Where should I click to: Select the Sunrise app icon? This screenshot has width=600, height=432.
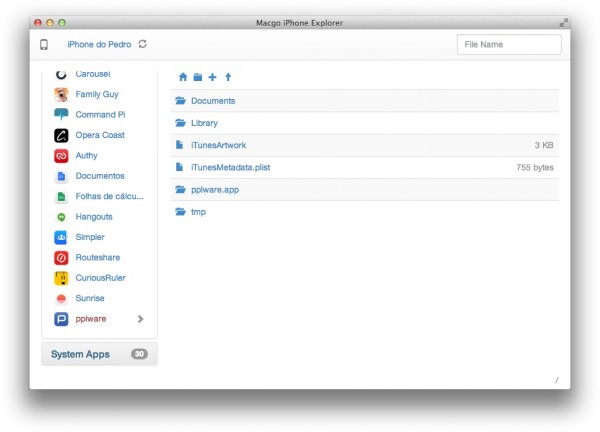[x=61, y=298]
